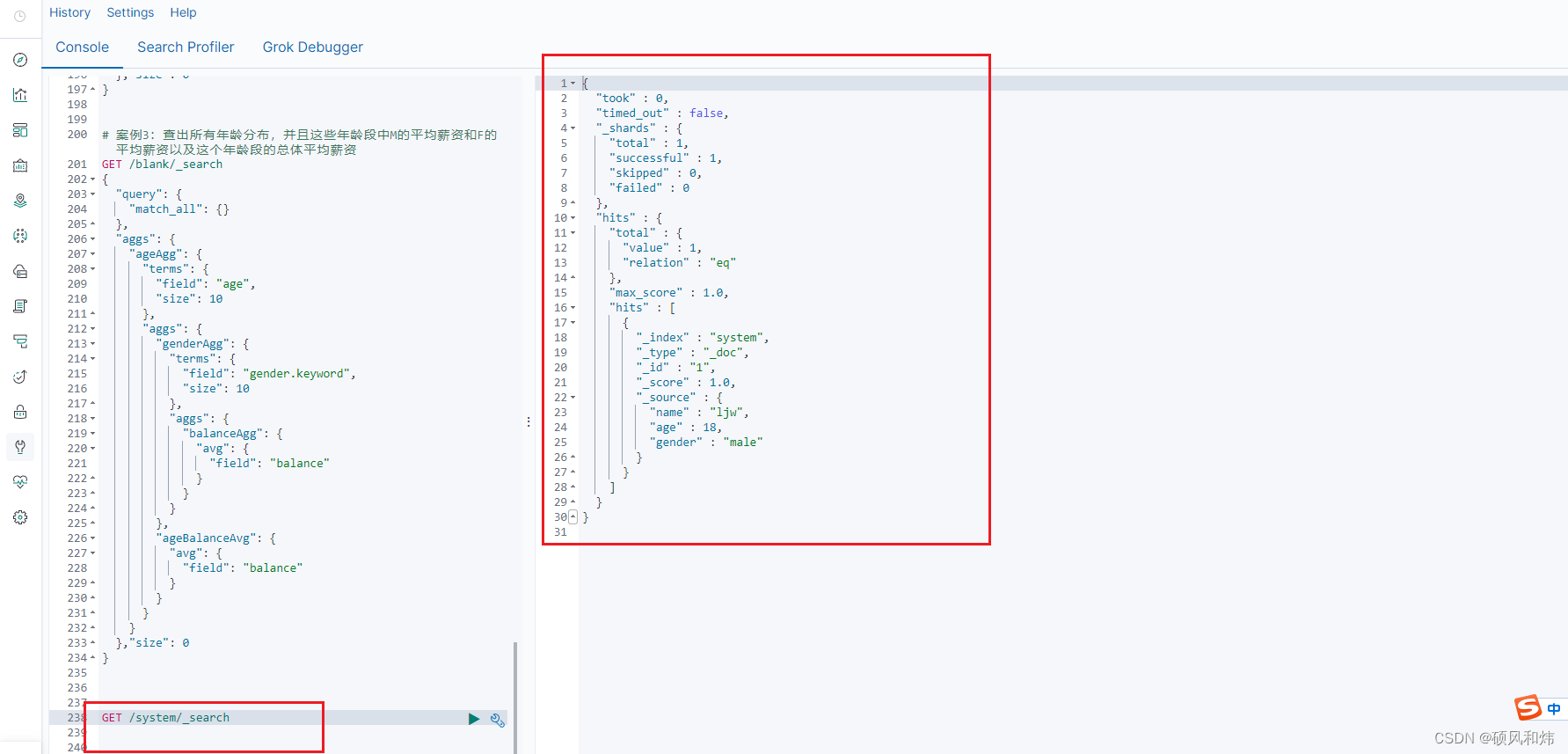The height and width of the screenshot is (754, 1568).
Task: Open Uptime from the sidebar
Action: [20, 377]
